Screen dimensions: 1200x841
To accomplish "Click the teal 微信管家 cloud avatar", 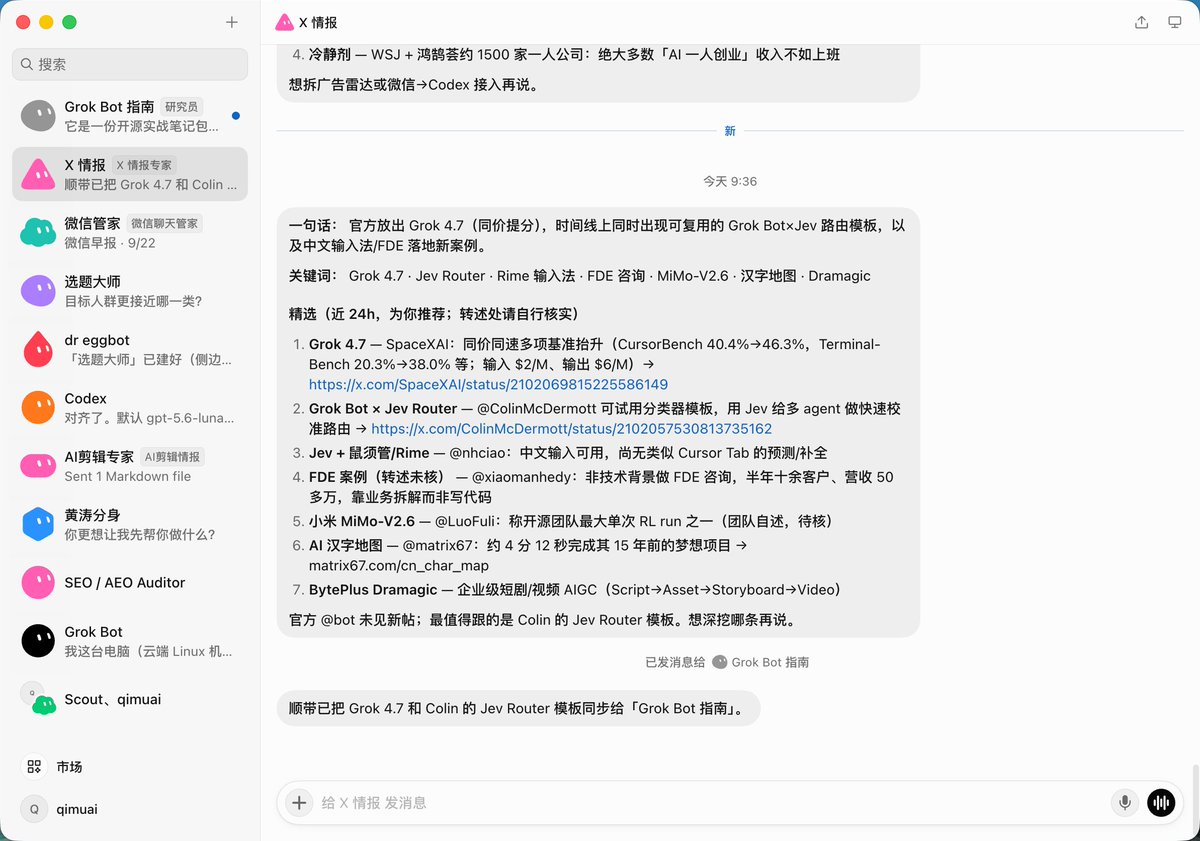I will [38, 233].
